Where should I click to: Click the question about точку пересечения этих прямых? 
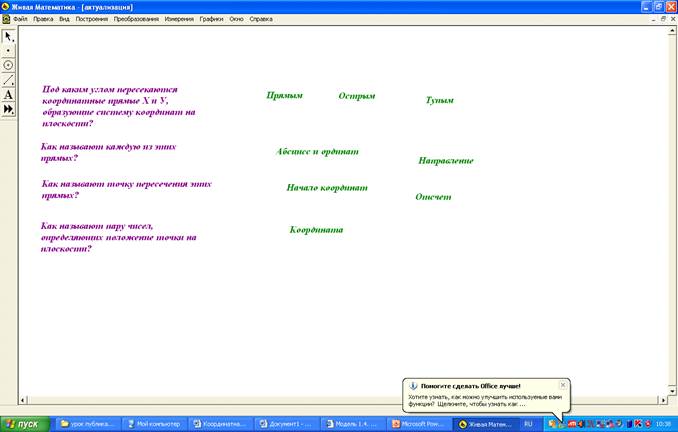click(x=127, y=189)
